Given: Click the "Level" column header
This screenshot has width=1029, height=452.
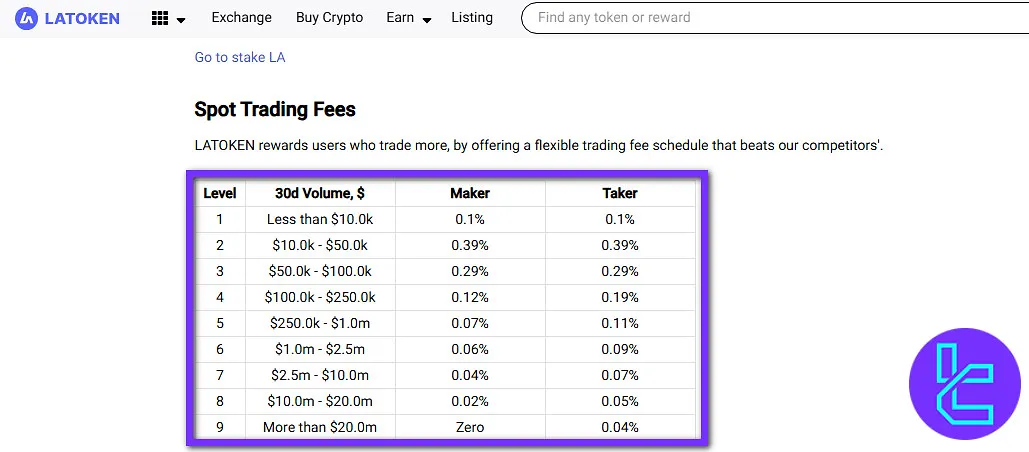Looking at the screenshot, I should (x=220, y=193).
